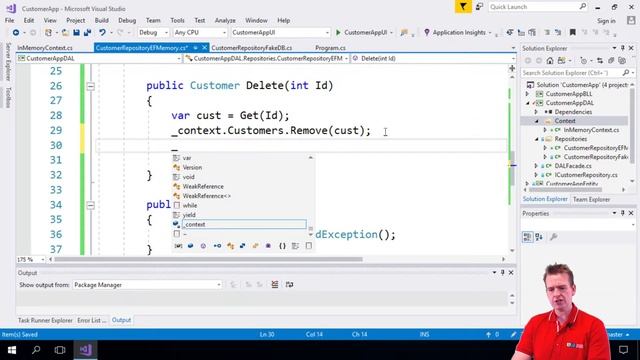Toggle the locals and parameters IntelliSense filter
Screen dimensions: 640x360
click(x=178, y=246)
